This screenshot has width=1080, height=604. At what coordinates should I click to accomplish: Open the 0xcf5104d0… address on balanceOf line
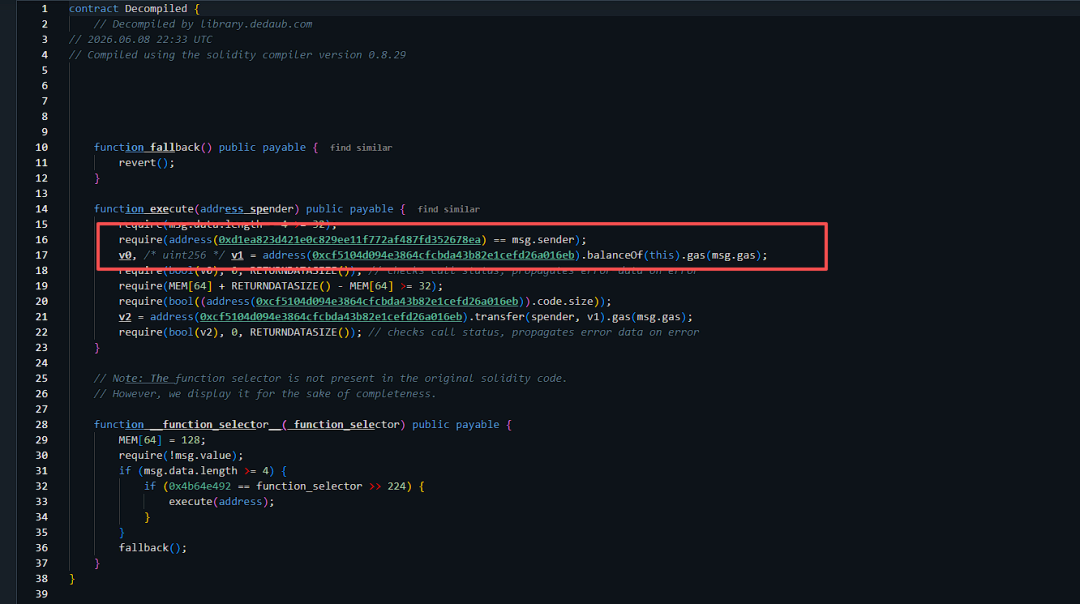click(x=443, y=255)
